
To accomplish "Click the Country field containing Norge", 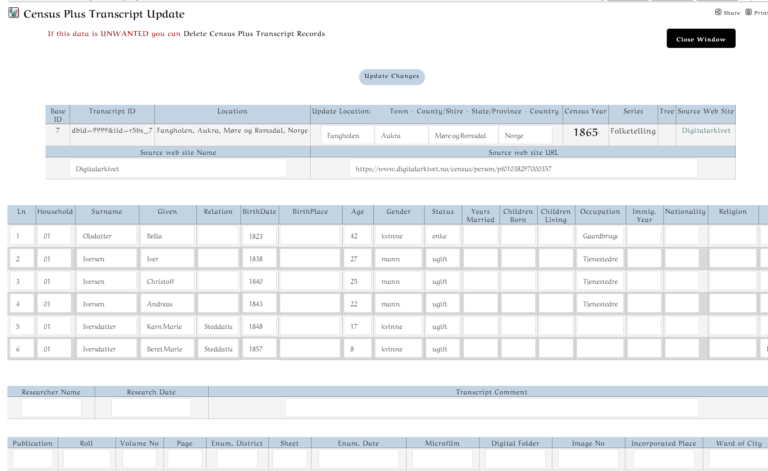I will point(525,135).
